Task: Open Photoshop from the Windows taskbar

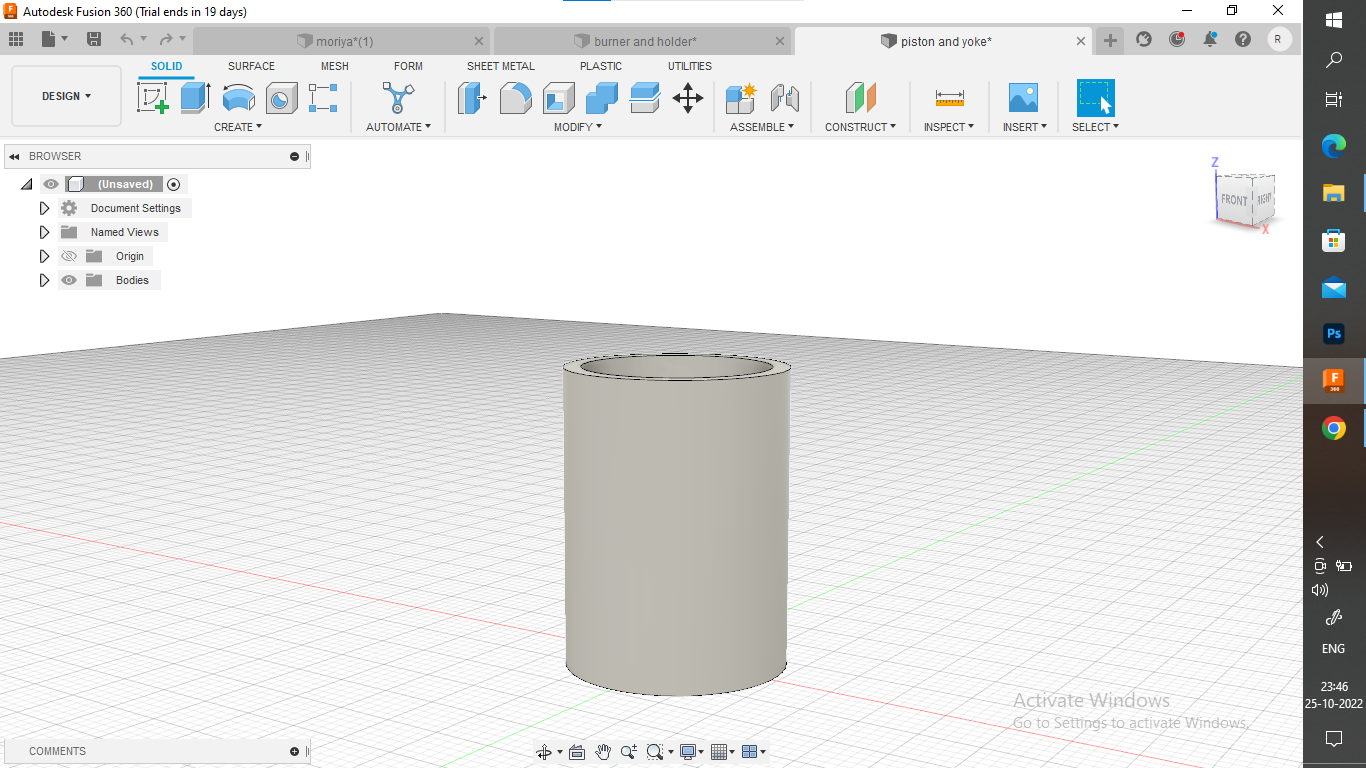Action: point(1333,334)
